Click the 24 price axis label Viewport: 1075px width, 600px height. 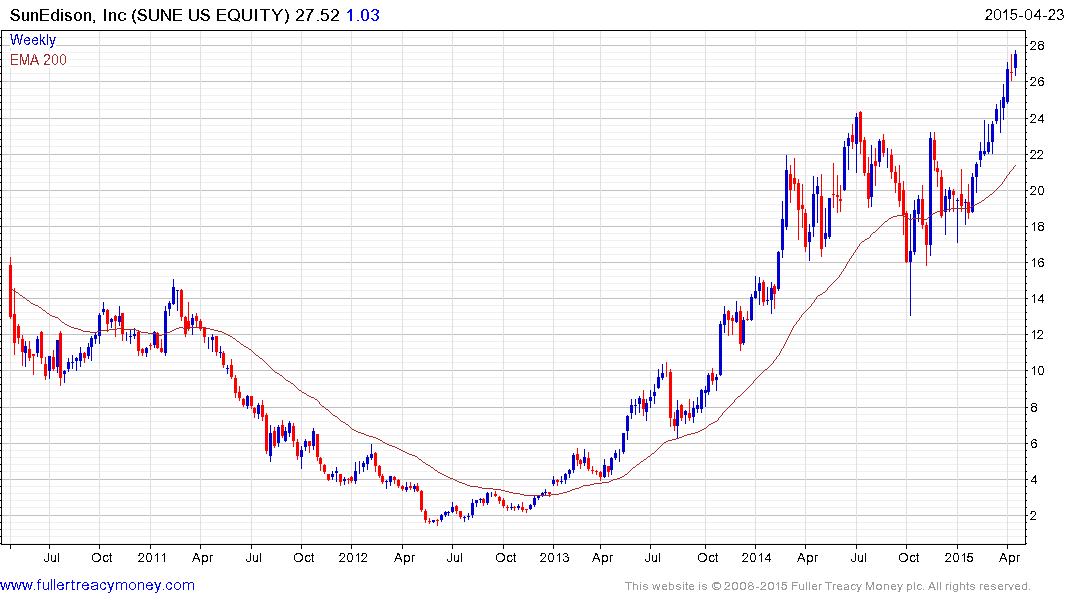[x=1037, y=119]
